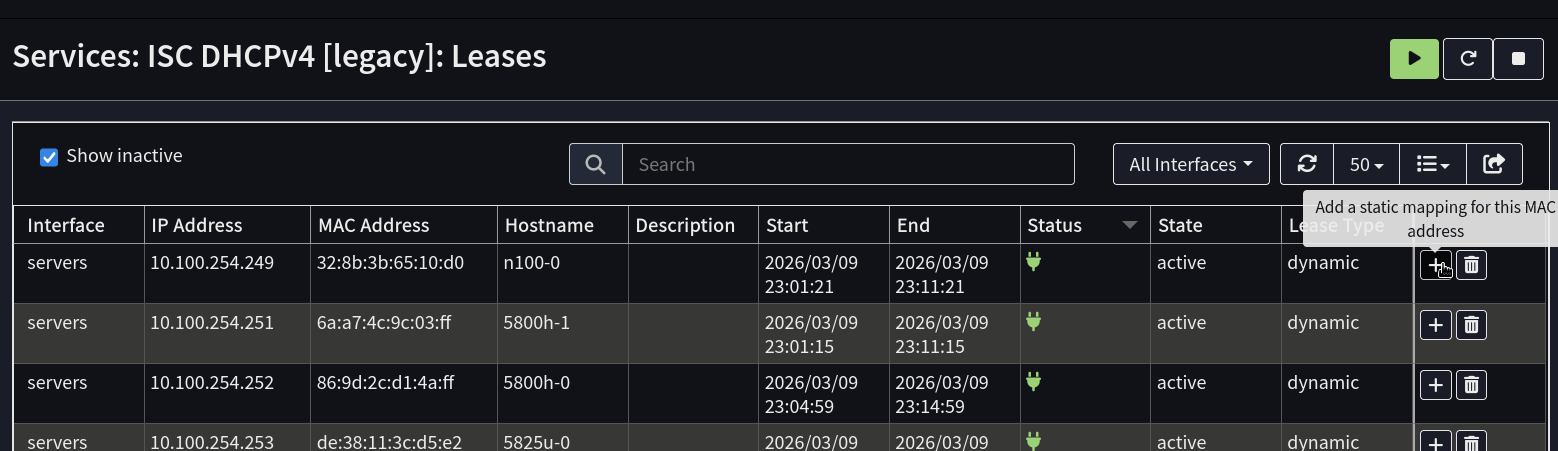This screenshot has width=1558, height=451.
Task: Select IP address 10.100.254.253
Action: (212, 442)
